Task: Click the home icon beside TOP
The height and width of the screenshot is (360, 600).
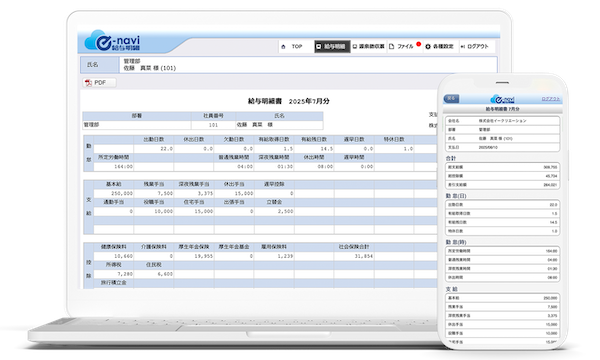Action: click(283, 47)
